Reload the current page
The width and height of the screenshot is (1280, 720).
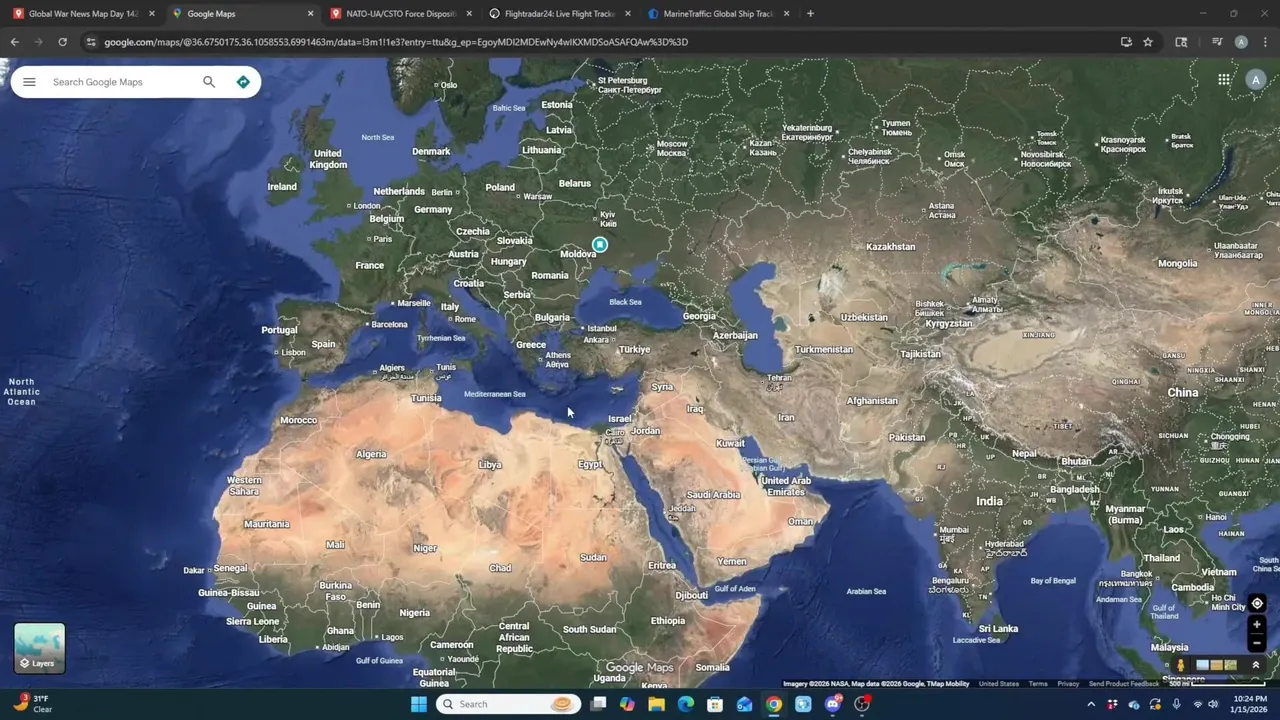point(62,42)
